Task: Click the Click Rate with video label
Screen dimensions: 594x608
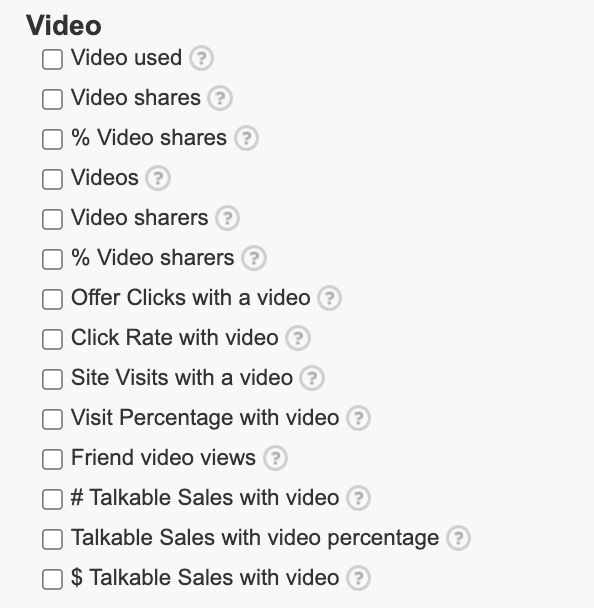Action: [174, 337]
